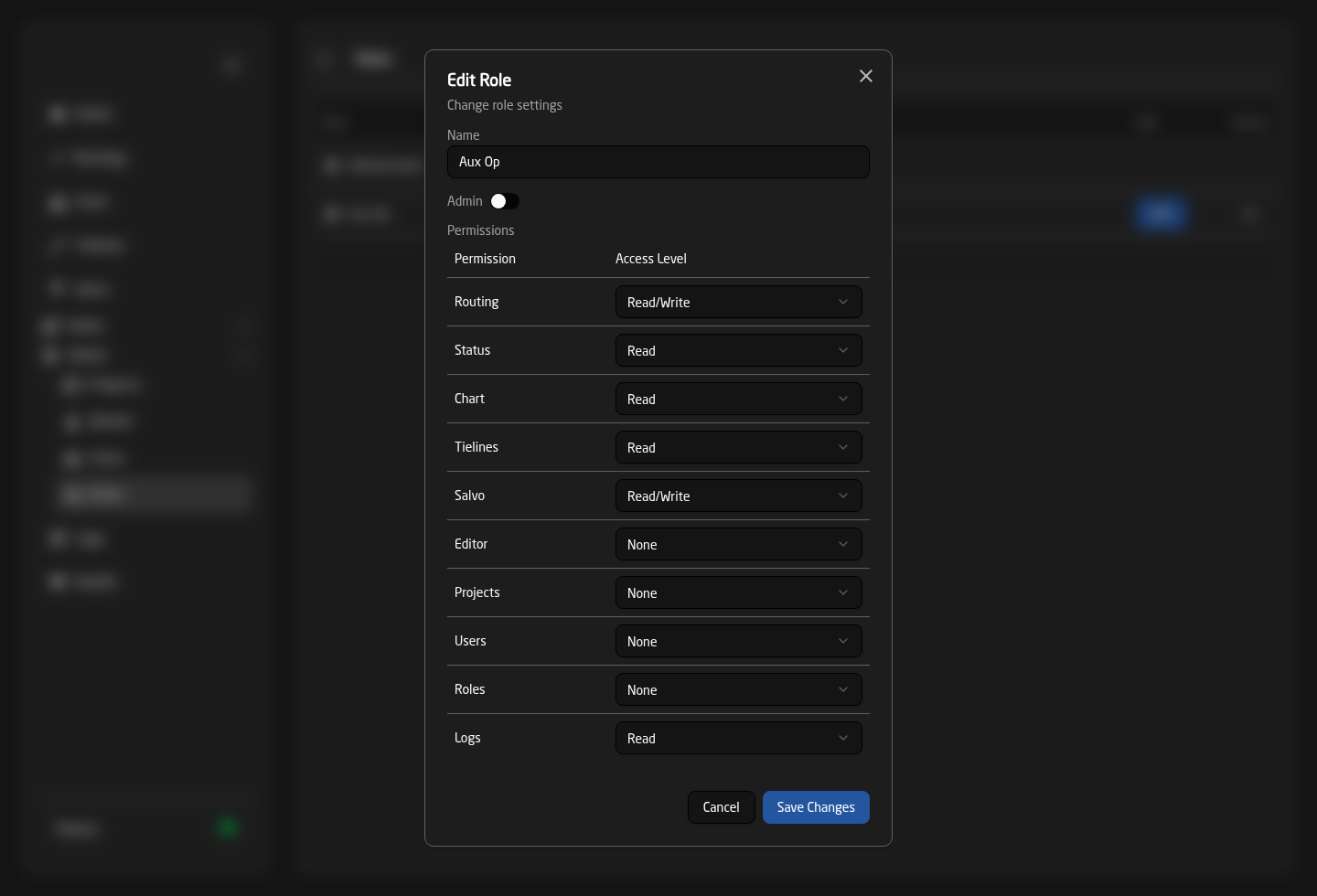1317x896 pixels.
Task: Open Roles access level dropdown
Action: (x=739, y=689)
